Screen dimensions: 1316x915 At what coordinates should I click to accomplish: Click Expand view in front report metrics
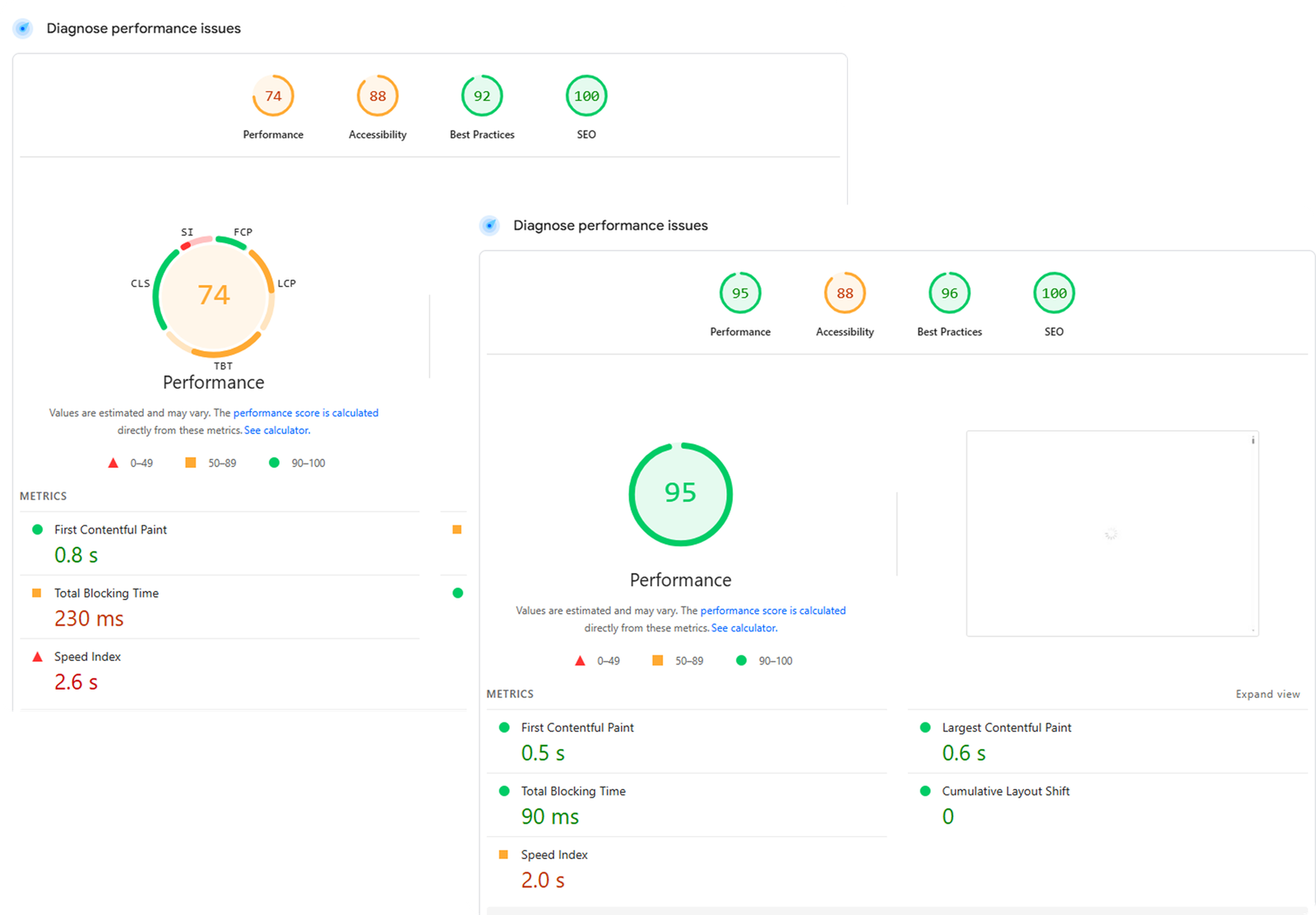click(x=1267, y=694)
